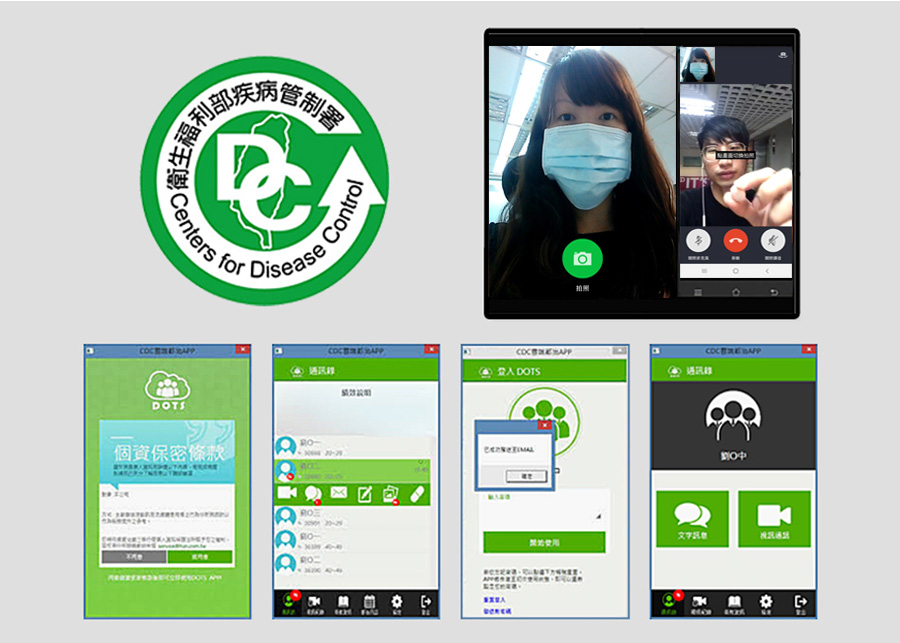This screenshot has height=643, width=900.
Task: Tap home icon on dark tablet bar
Action: [736, 292]
